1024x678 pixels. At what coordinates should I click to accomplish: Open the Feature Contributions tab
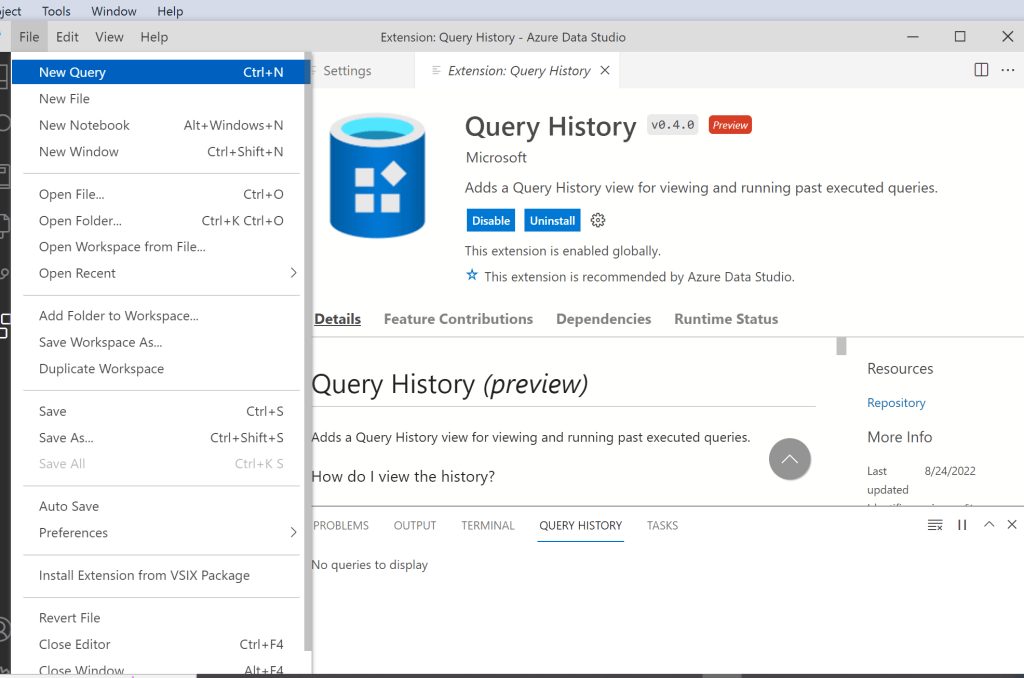pyautogui.click(x=458, y=319)
